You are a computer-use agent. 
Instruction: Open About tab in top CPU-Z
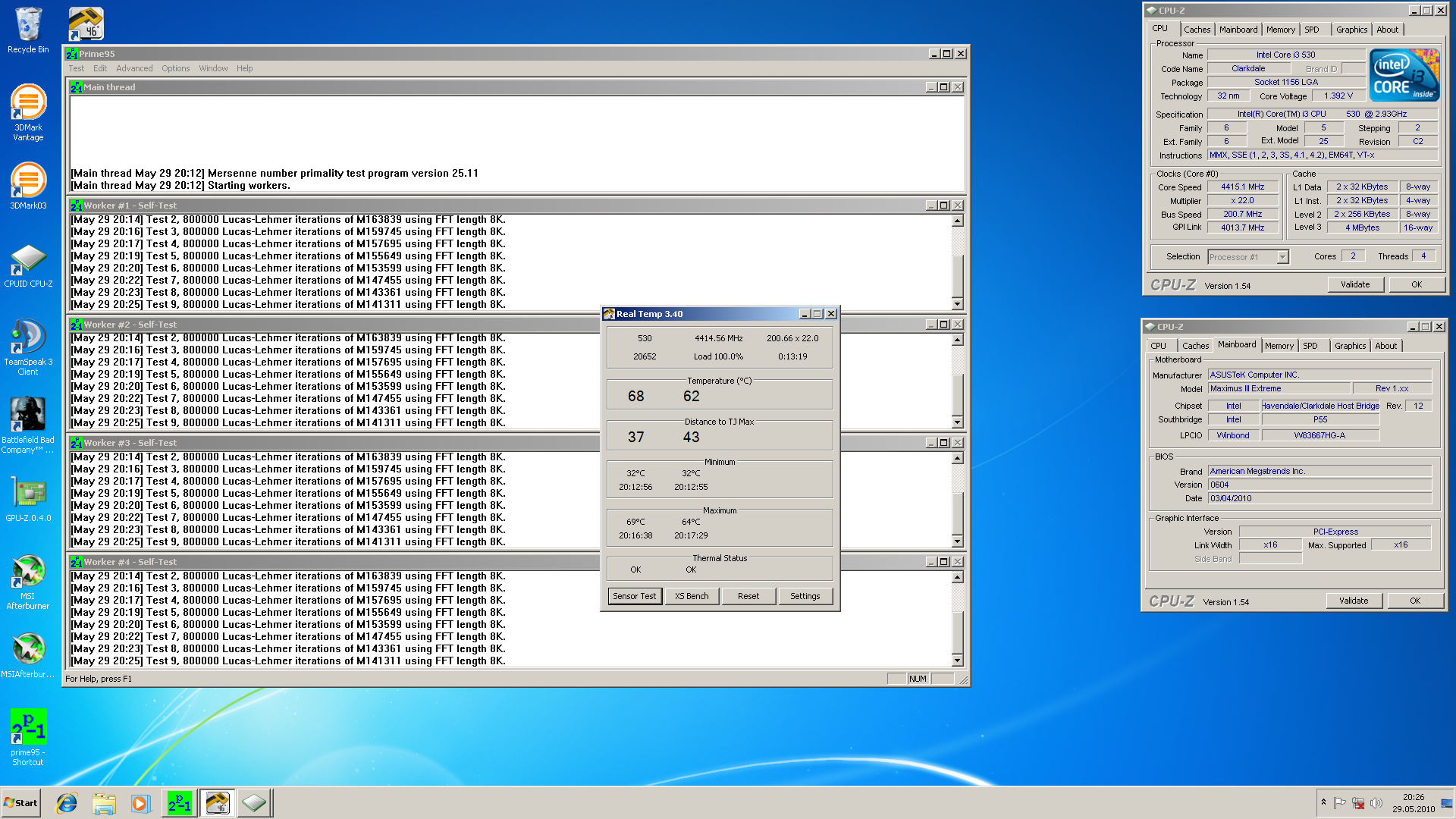pos(1388,30)
